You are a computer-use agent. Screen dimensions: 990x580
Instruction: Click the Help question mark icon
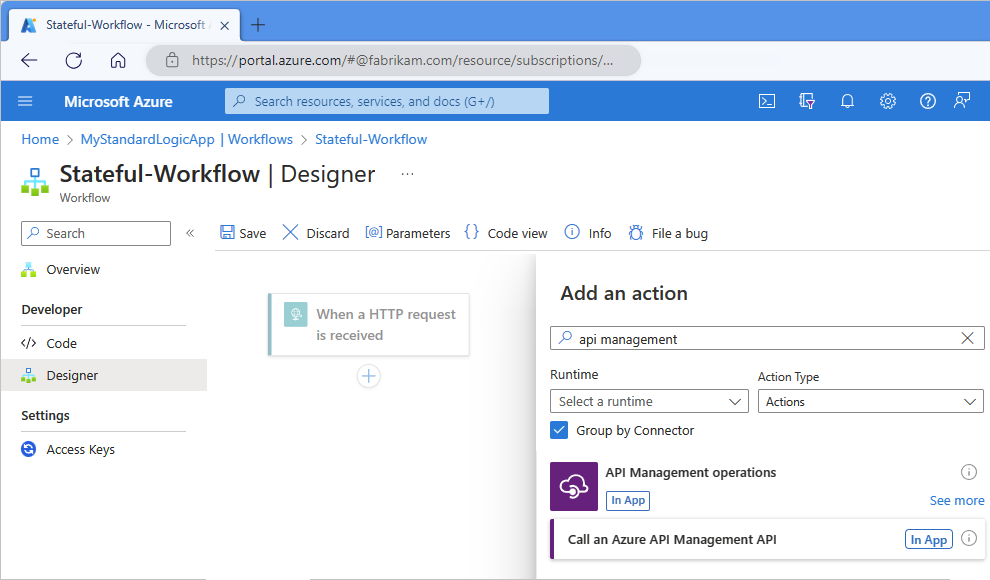pos(928,101)
